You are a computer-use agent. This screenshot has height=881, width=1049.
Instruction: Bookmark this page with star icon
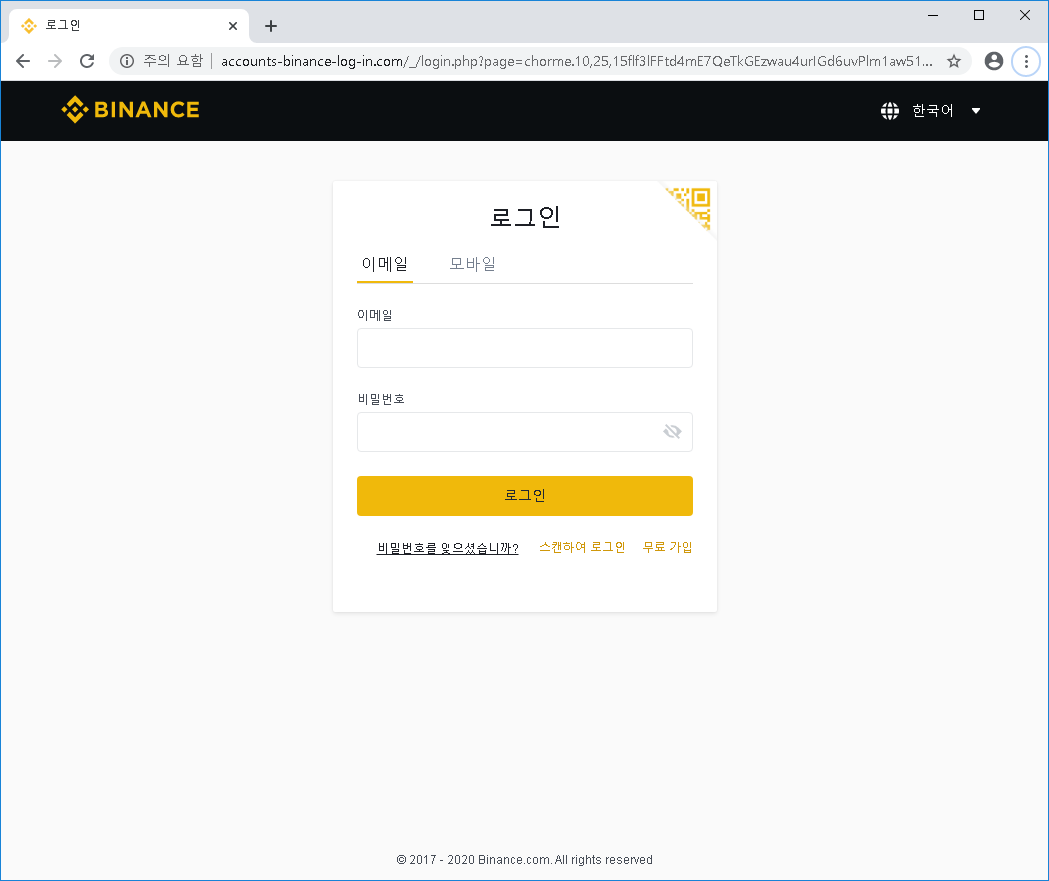pyautogui.click(x=954, y=62)
